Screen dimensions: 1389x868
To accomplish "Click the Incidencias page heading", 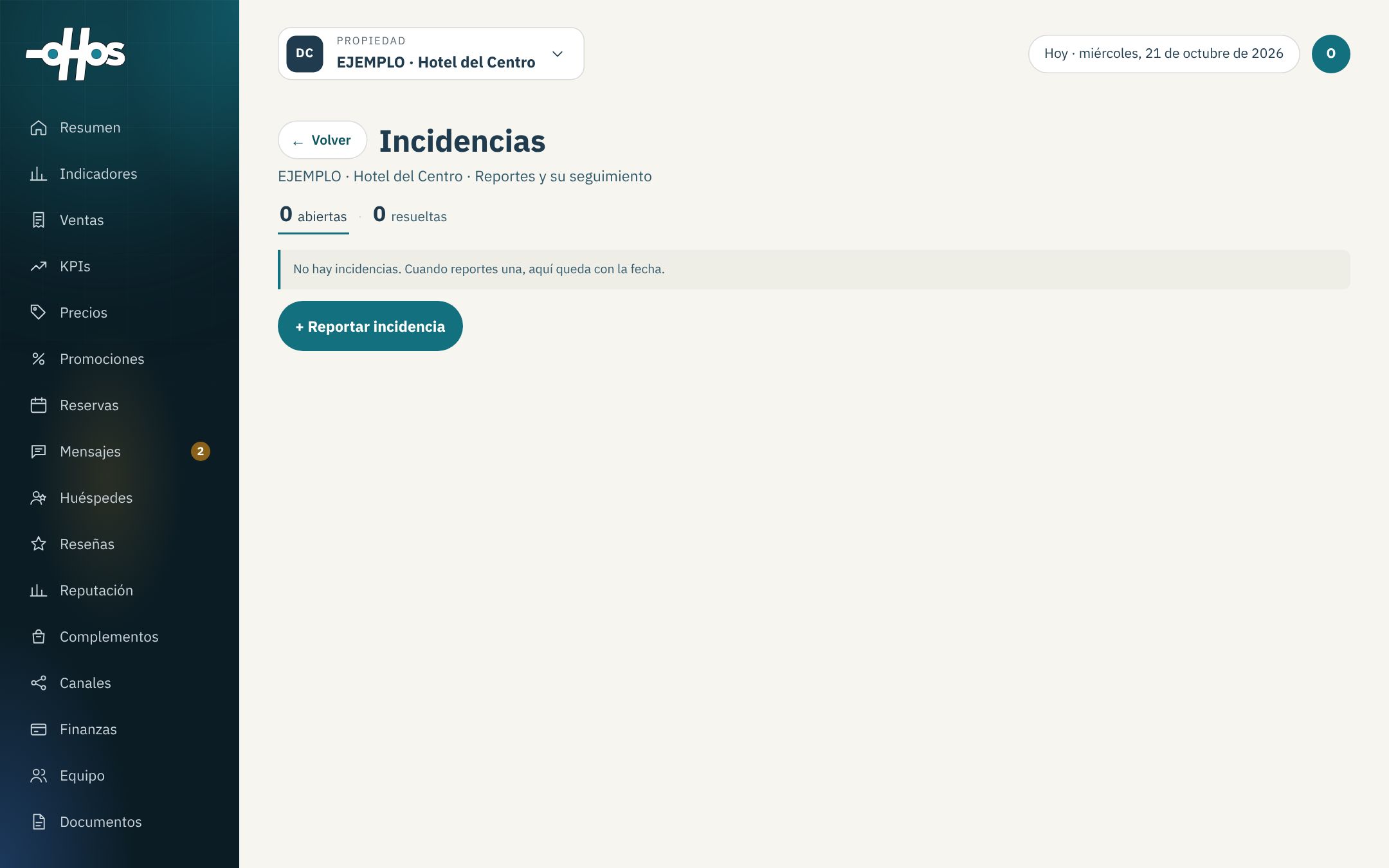I will point(462,141).
